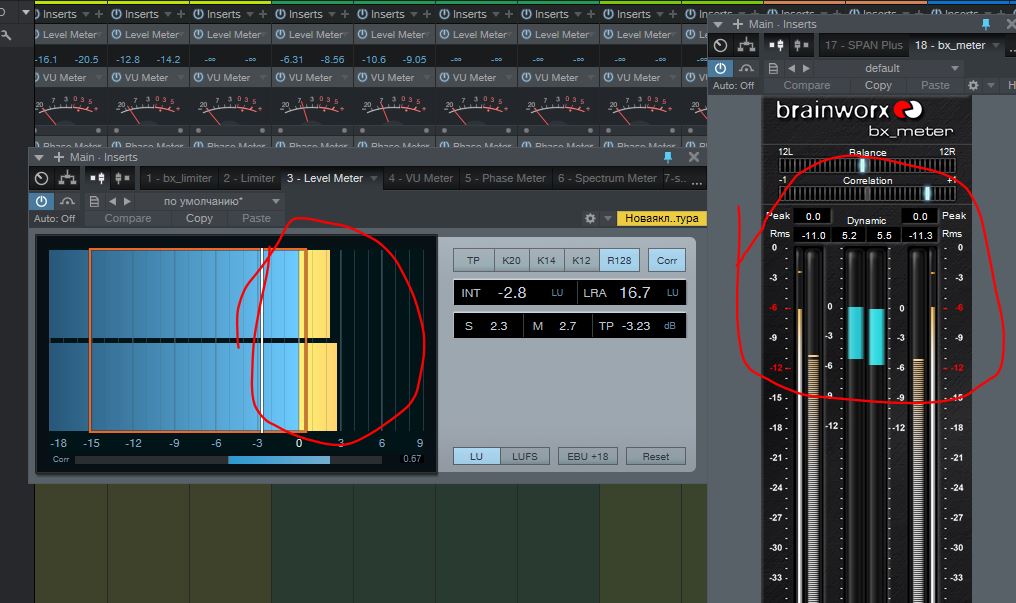Toggle Level Meter power on the channel reading -12.8

pyautogui.click(x=116, y=34)
